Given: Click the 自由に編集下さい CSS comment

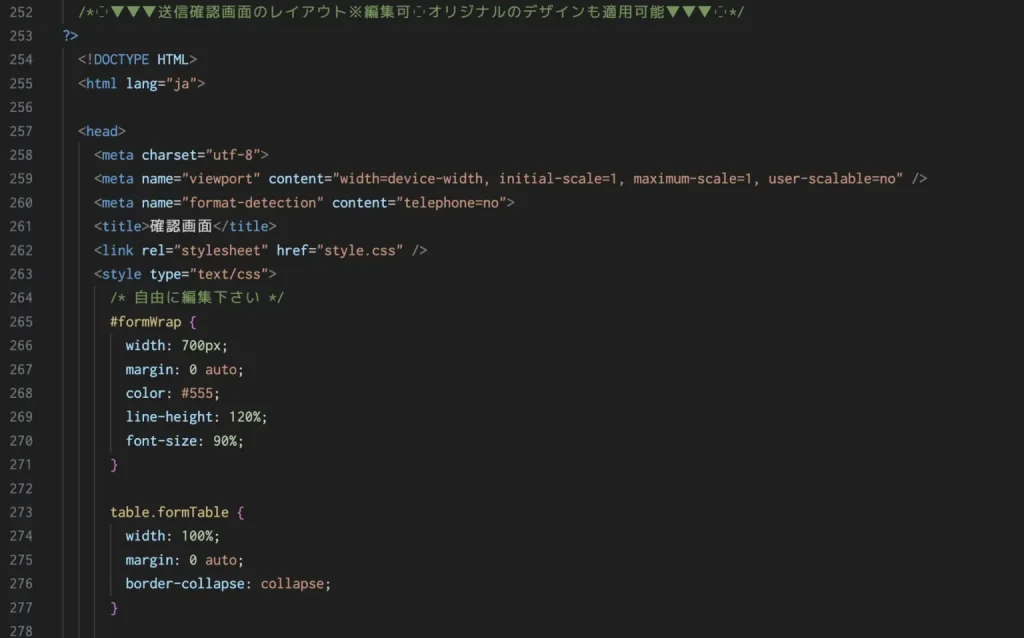Looking at the screenshot, I should tap(197, 298).
